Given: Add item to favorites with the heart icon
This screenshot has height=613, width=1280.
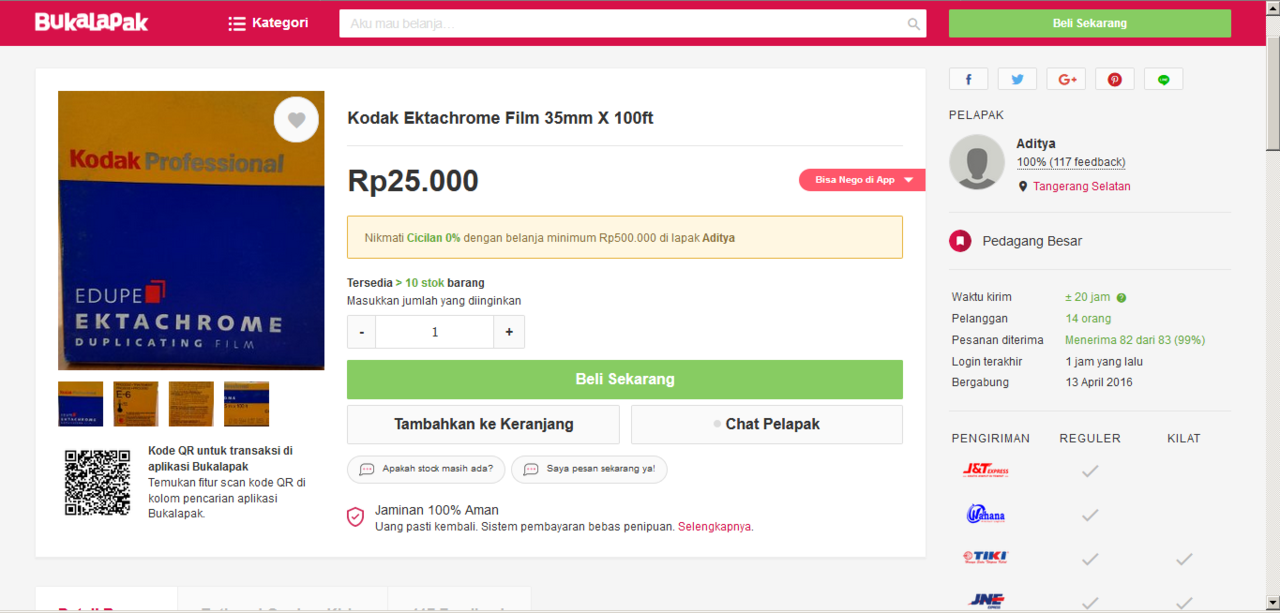Looking at the screenshot, I should 296,119.
